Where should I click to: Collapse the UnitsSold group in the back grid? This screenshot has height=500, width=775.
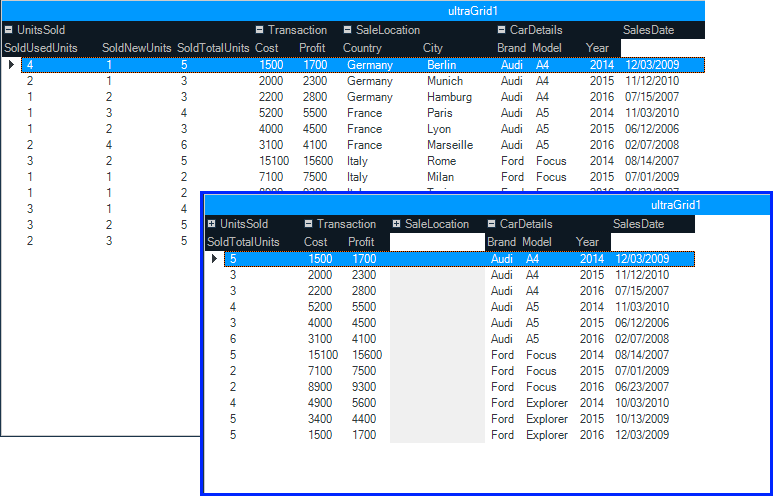[x=8, y=30]
